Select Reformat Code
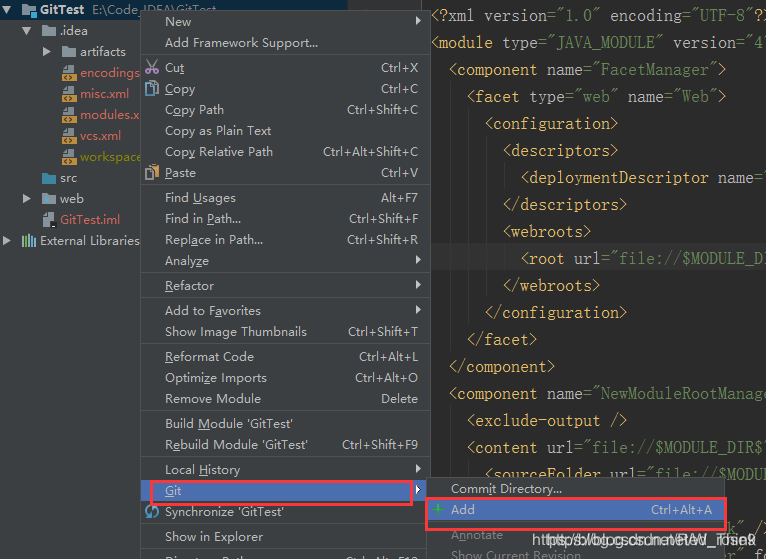766x559 pixels. point(285,357)
